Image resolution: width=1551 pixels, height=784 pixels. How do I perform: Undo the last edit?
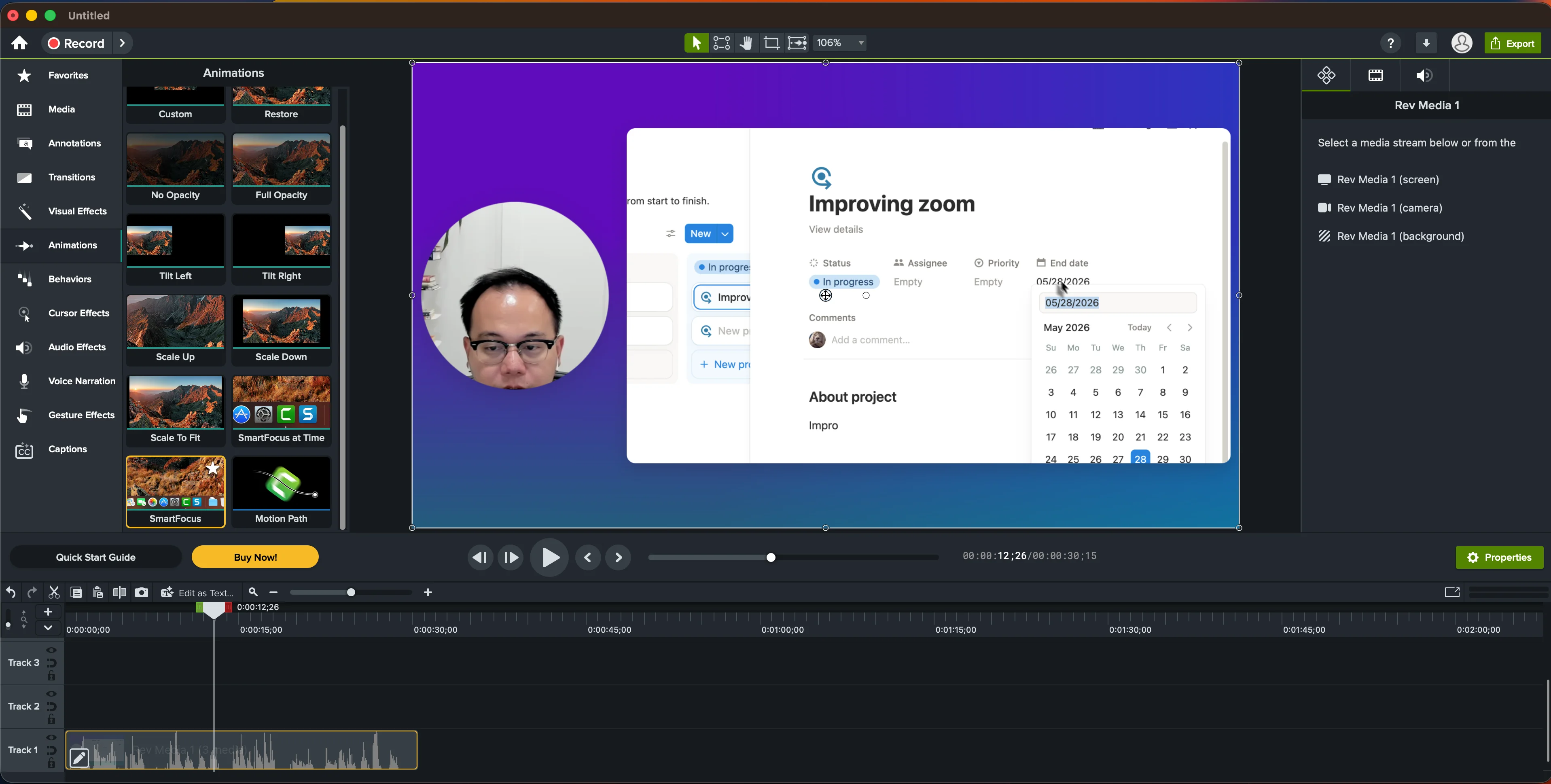[x=11, y=593]
